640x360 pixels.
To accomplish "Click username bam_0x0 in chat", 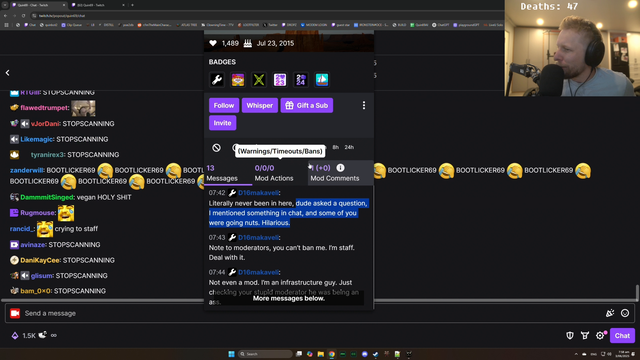I will tap(36, 291).
